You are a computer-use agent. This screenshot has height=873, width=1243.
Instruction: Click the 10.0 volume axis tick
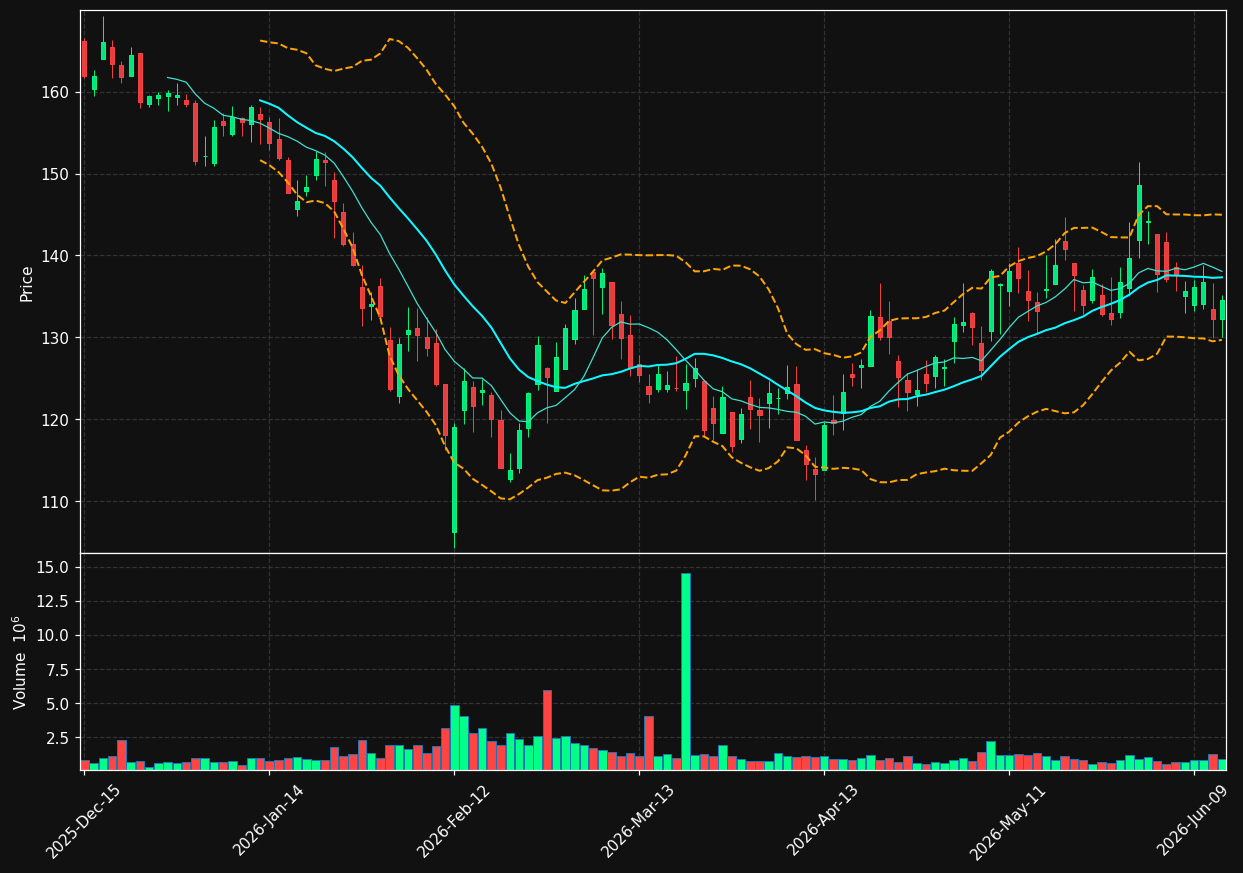point(55,635)
